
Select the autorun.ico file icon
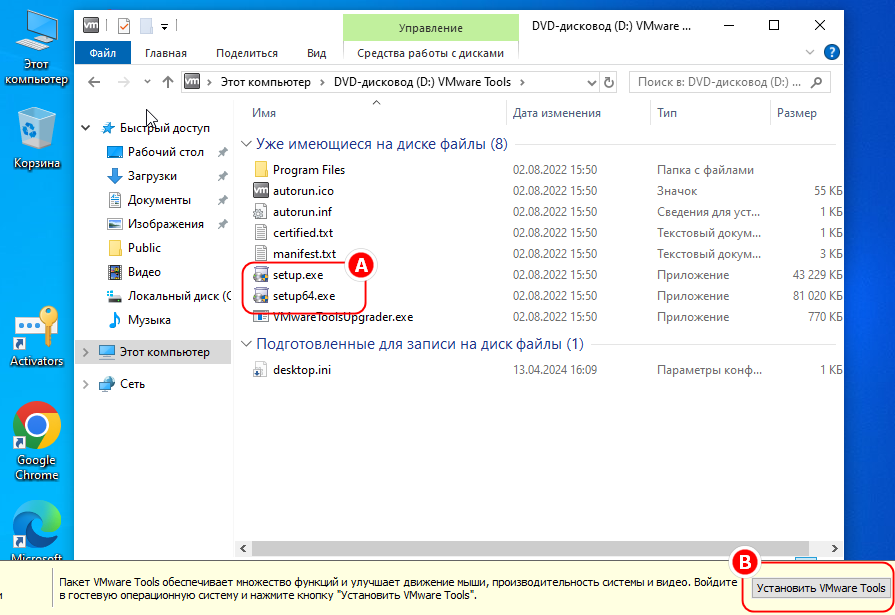coord(261,191)
